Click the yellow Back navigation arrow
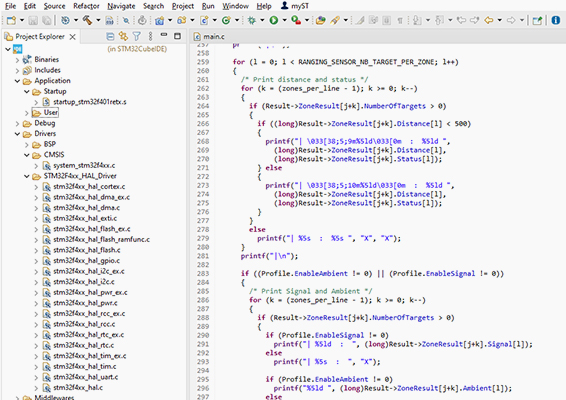This screenshot has height=400, width=566. coord(489,21)
